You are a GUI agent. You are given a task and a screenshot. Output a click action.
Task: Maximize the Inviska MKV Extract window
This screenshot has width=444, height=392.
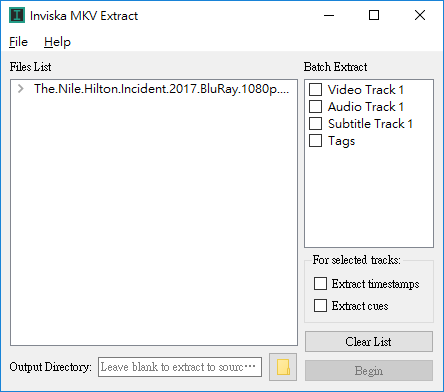374,15
